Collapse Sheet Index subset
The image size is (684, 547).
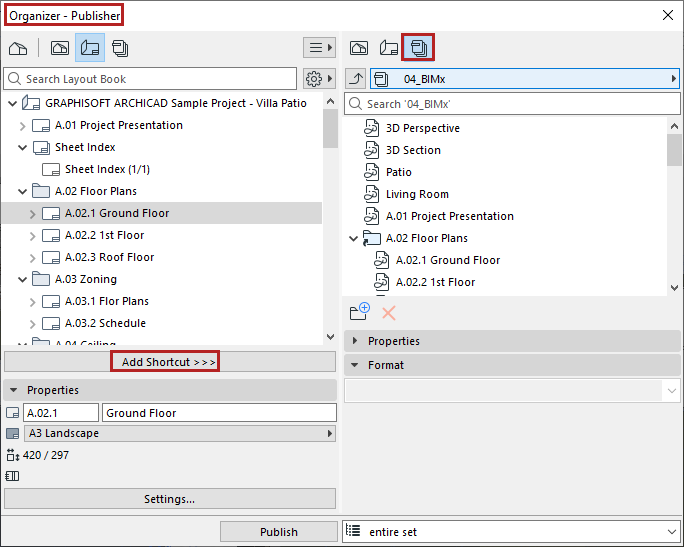pos(23,147)
